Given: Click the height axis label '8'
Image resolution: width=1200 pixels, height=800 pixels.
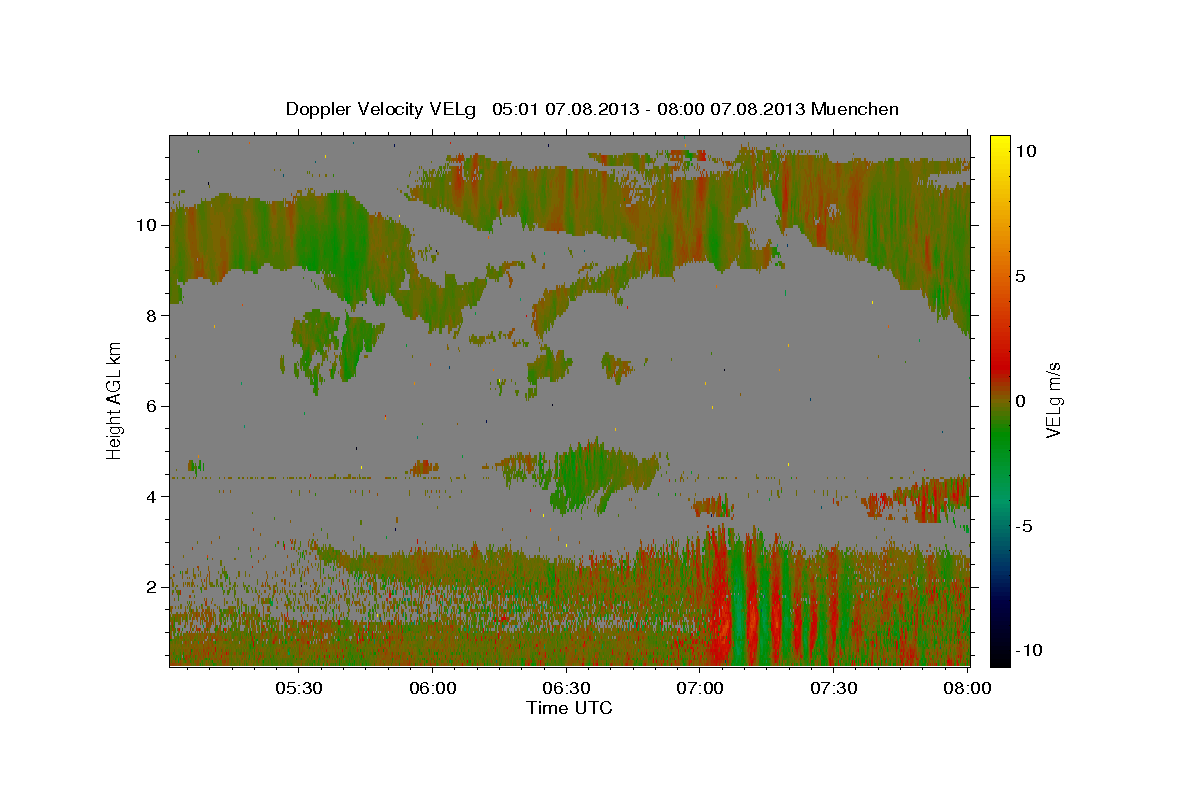Looking at the screenshot, I should click(151, 315).
